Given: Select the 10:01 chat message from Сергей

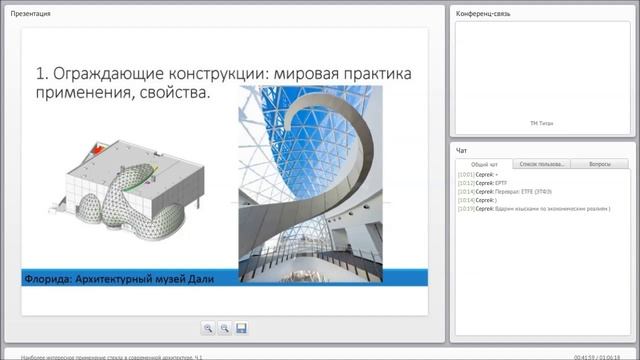Looking at the screenshot, I should (x=478, y=175).
